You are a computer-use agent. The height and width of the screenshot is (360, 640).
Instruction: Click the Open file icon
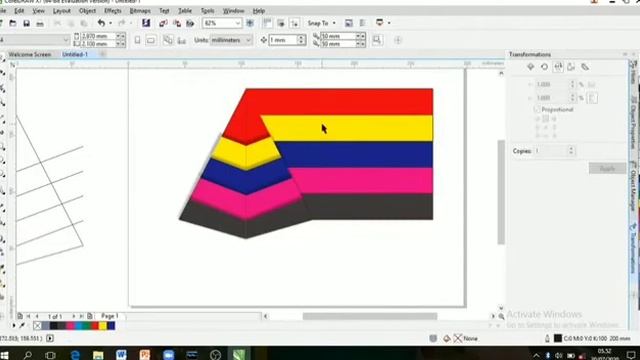pyautogui.click(x=13, y=24)
